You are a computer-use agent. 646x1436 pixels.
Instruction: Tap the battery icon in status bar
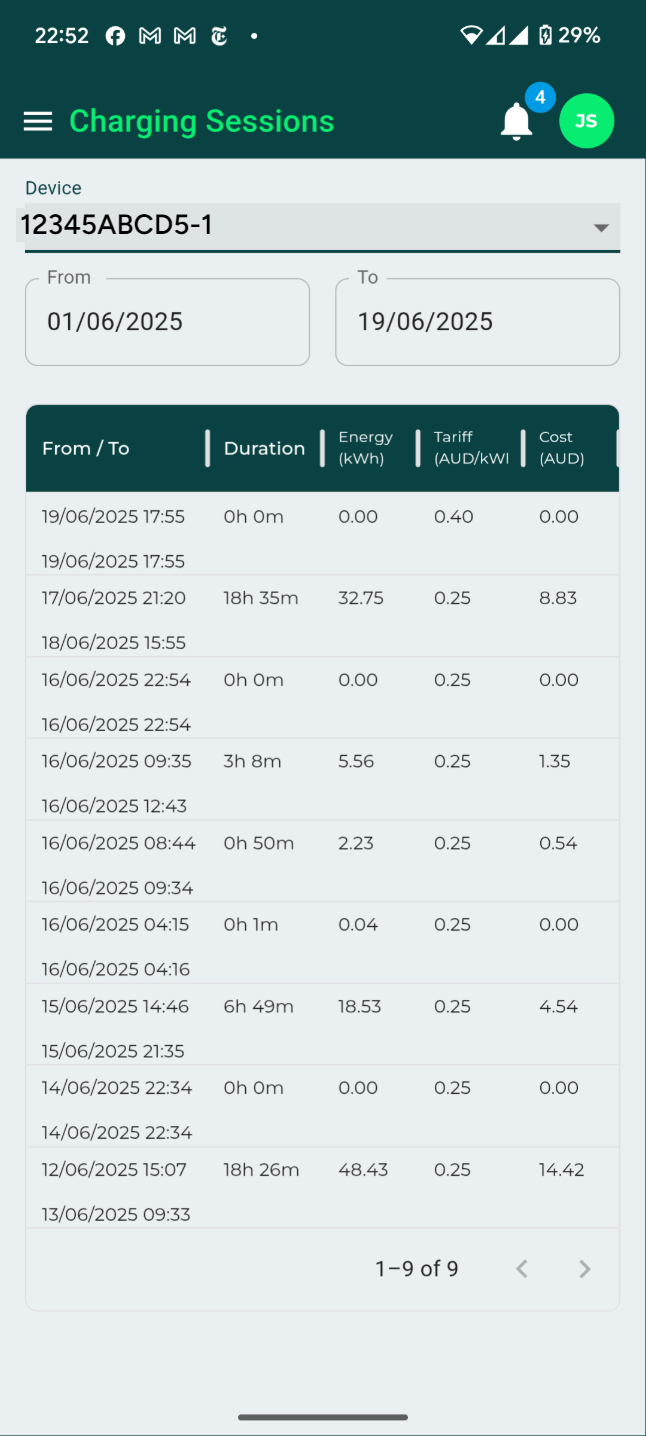(545, 36)
